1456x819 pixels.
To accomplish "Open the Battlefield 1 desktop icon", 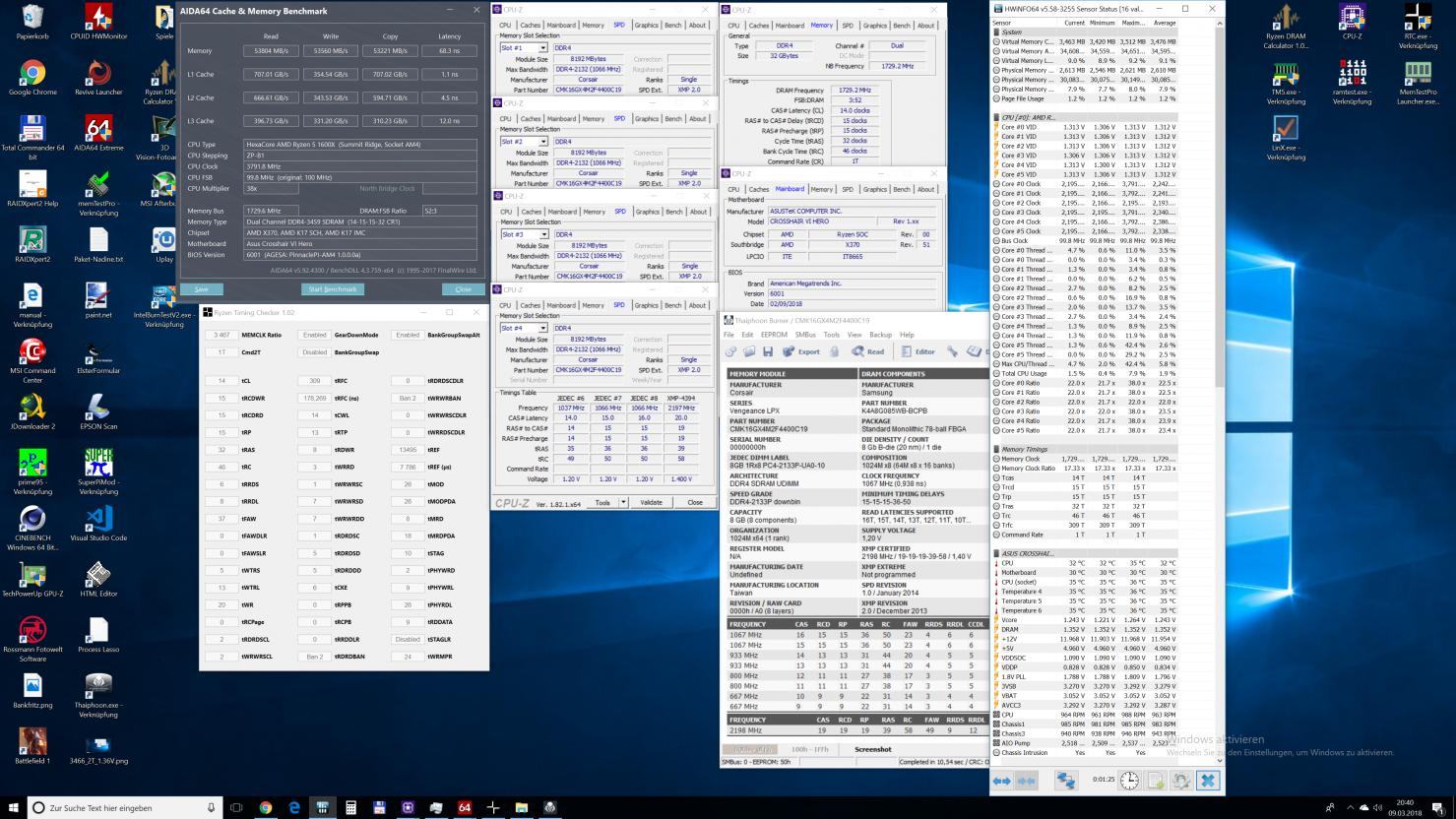I will pos(32,747).
